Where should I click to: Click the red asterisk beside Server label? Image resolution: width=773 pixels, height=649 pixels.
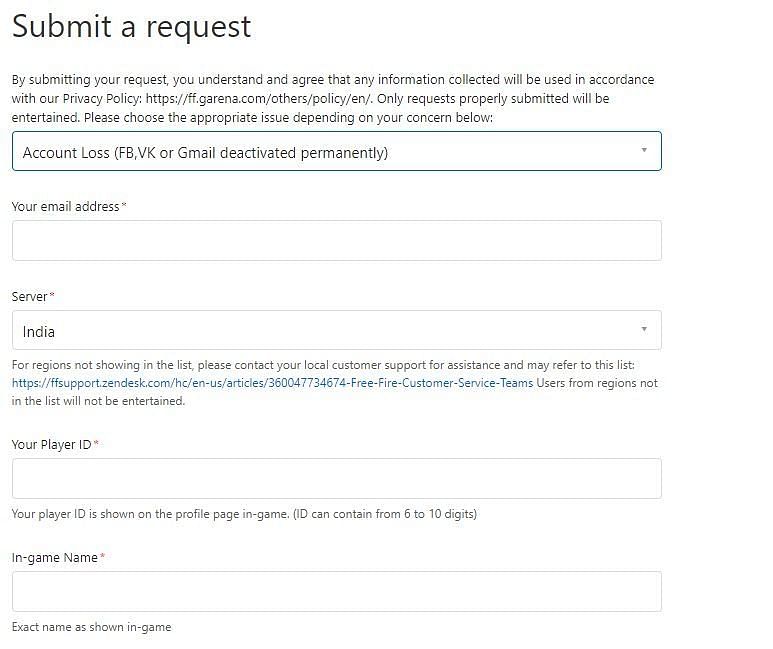pyautogui.click(x=52, y=295)
